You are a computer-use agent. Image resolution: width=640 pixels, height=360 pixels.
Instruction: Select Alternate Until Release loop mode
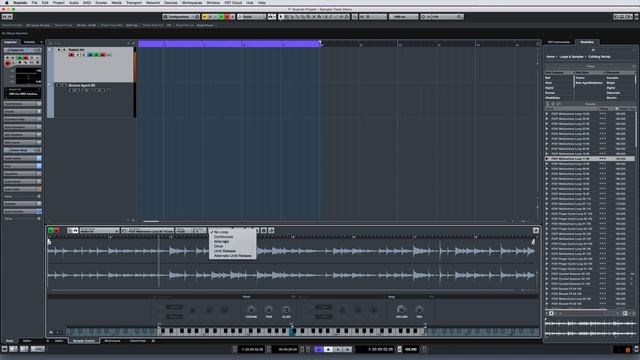233,256
